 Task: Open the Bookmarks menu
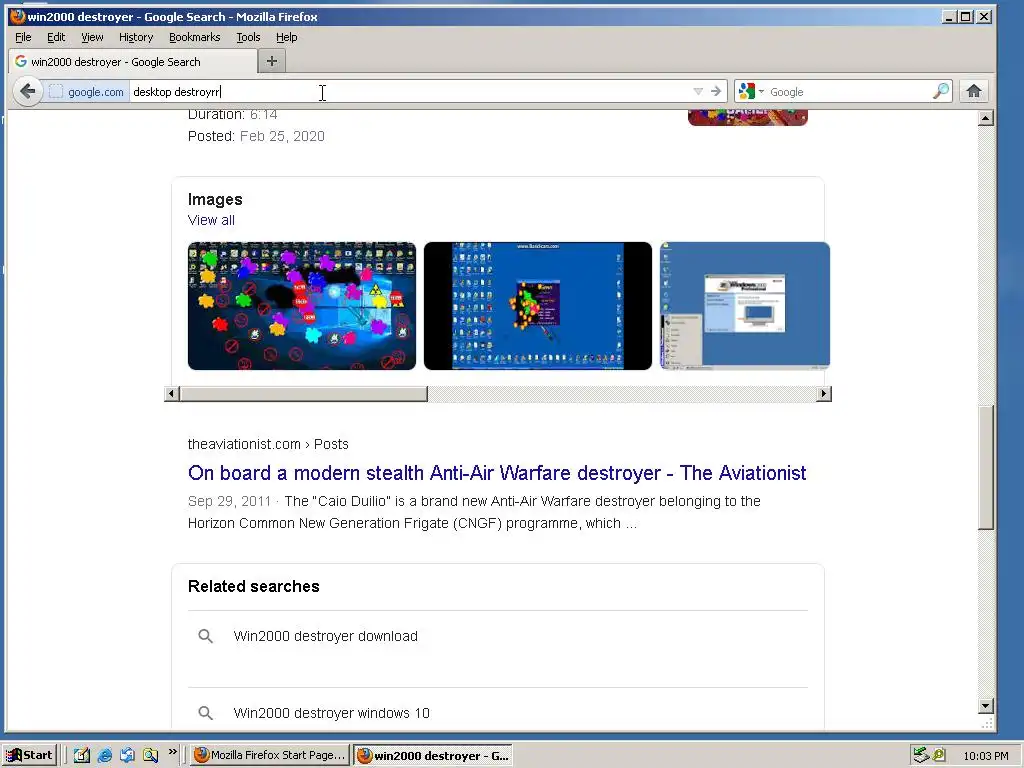point(195,37)
